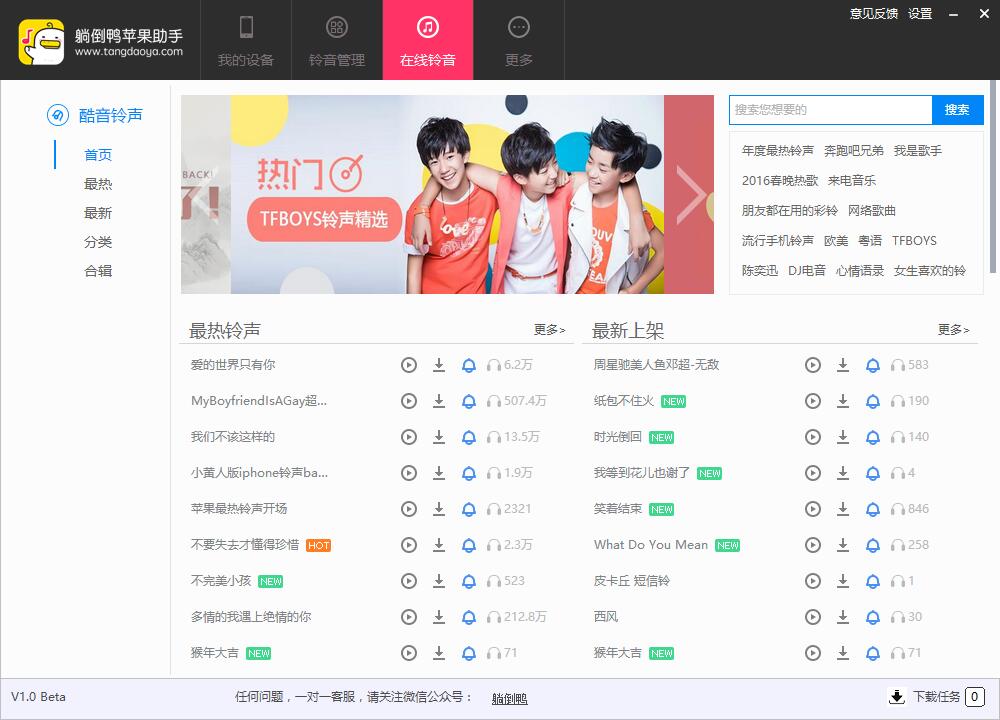
Task: Click the 躺倒鸭 WeChat link
Action: click(x=510, y=698)
